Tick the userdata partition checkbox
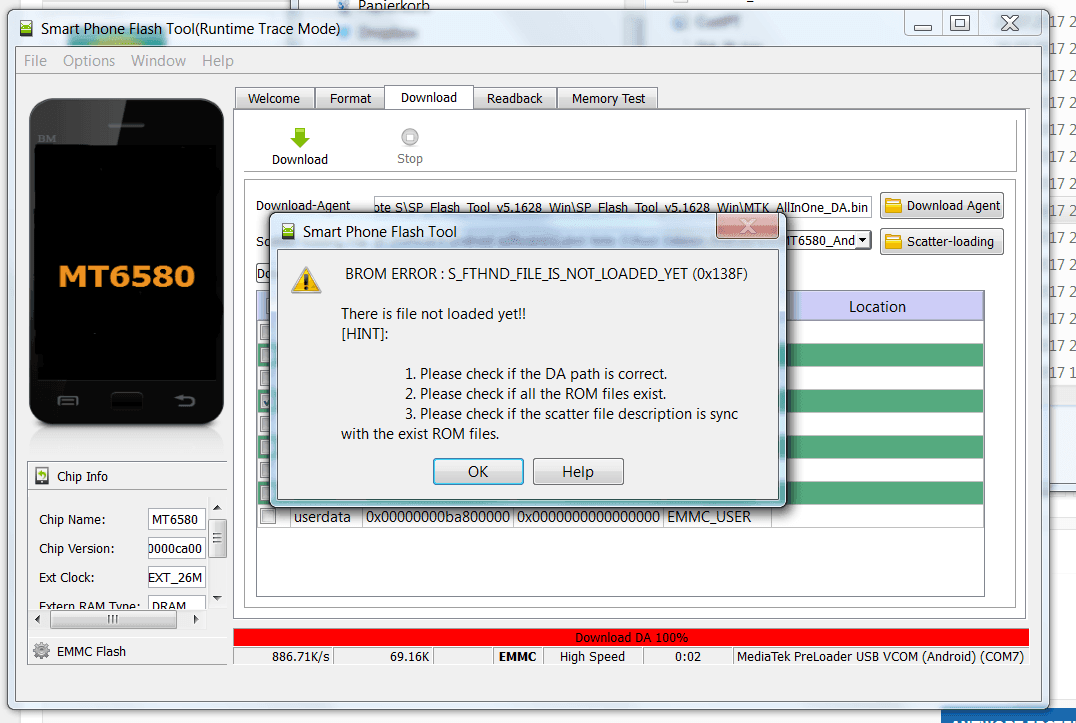 pos(268,517)
